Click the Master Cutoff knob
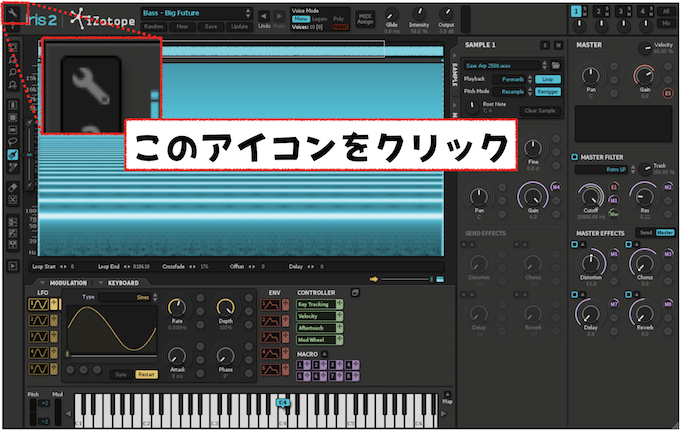 [591, 196]
